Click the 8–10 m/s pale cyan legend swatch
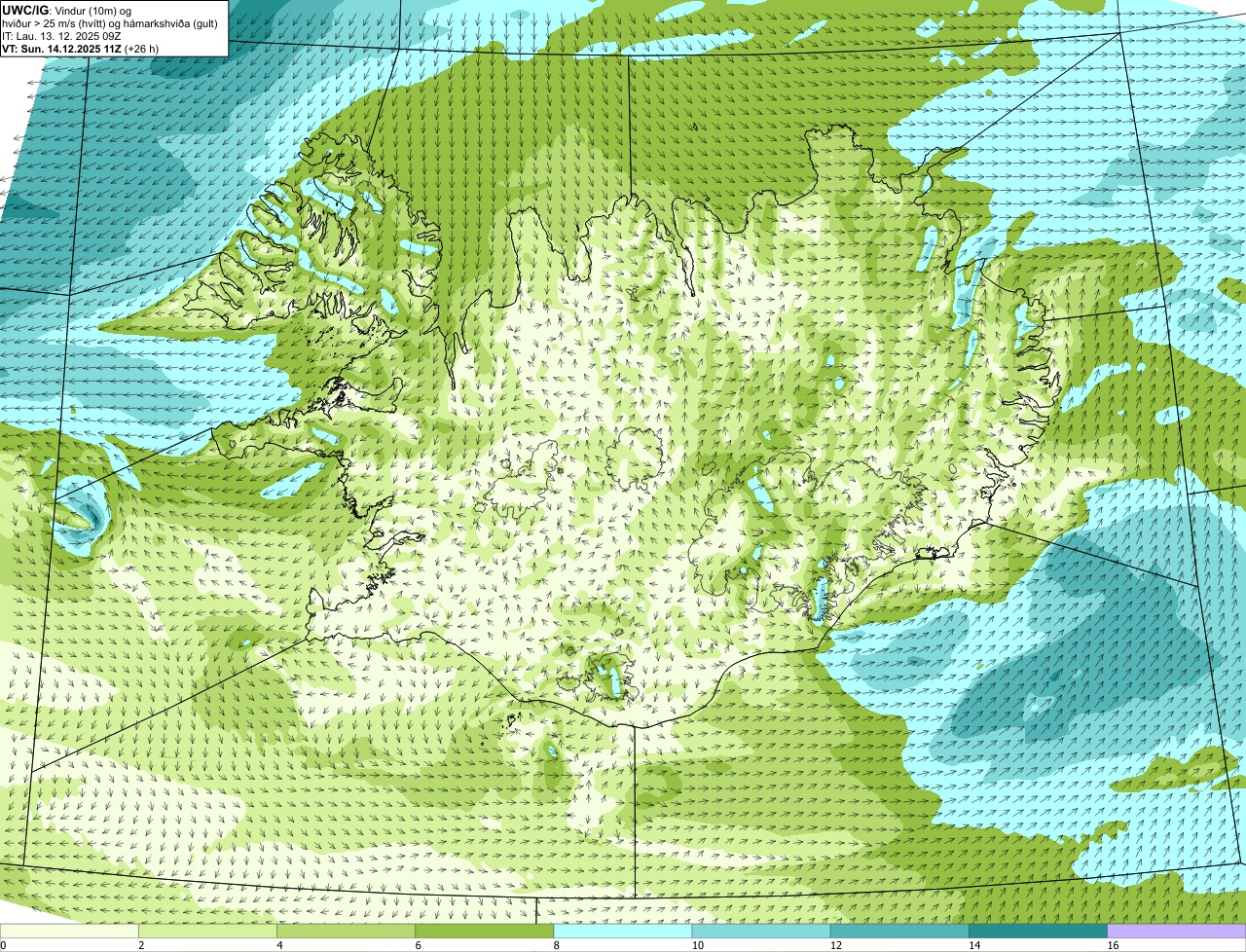The height and width of the screenshot is (952, 1246). [623, 932]
